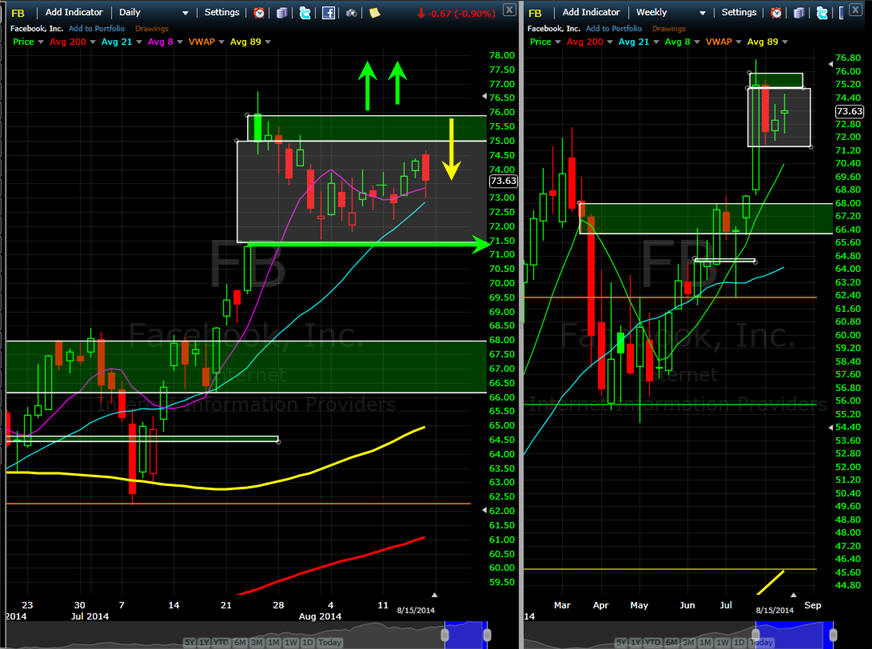
Task: Click left range slider handle in Weekly chart
Action: (x=756, y=635)
